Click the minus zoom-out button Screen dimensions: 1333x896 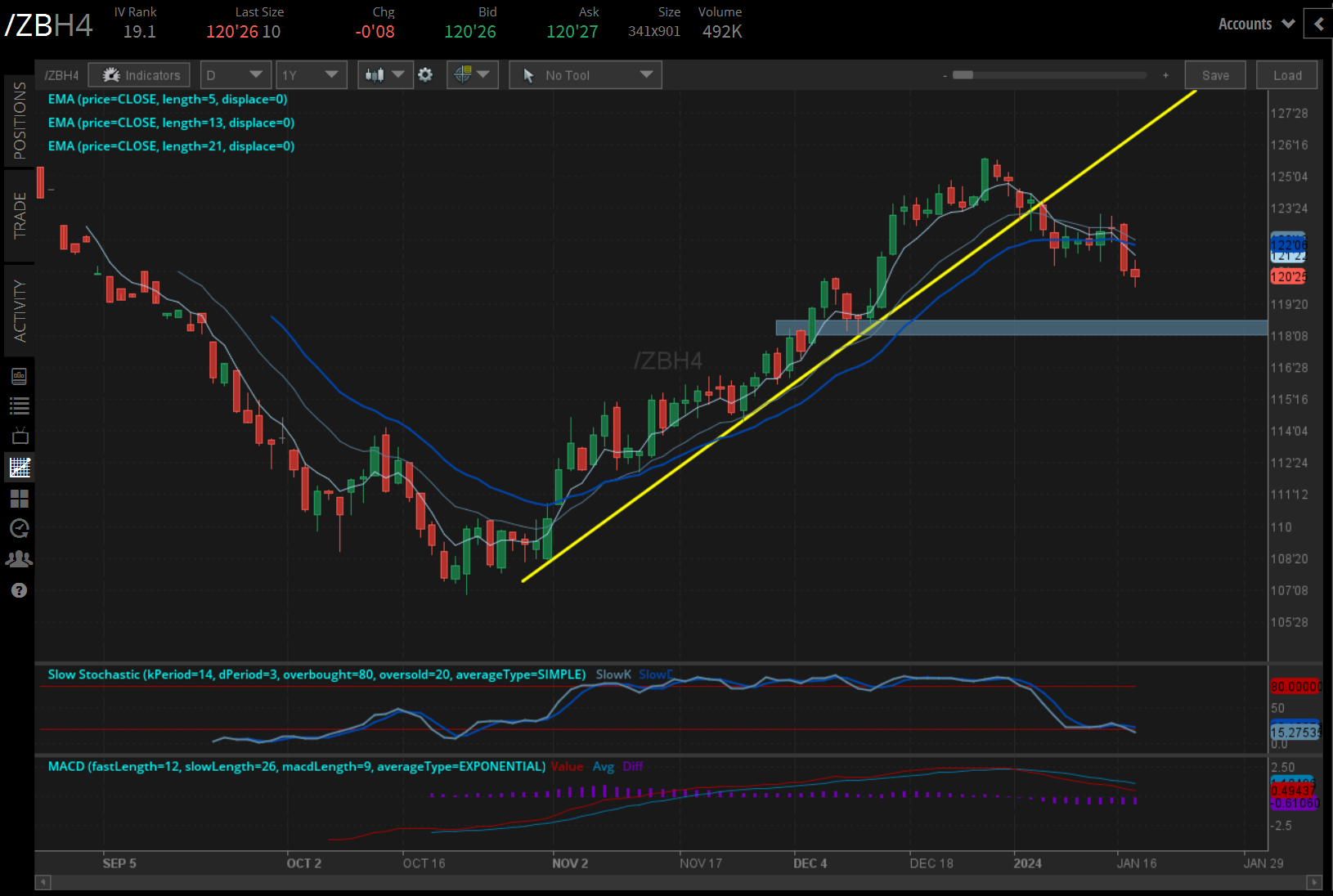click(945, 75)
